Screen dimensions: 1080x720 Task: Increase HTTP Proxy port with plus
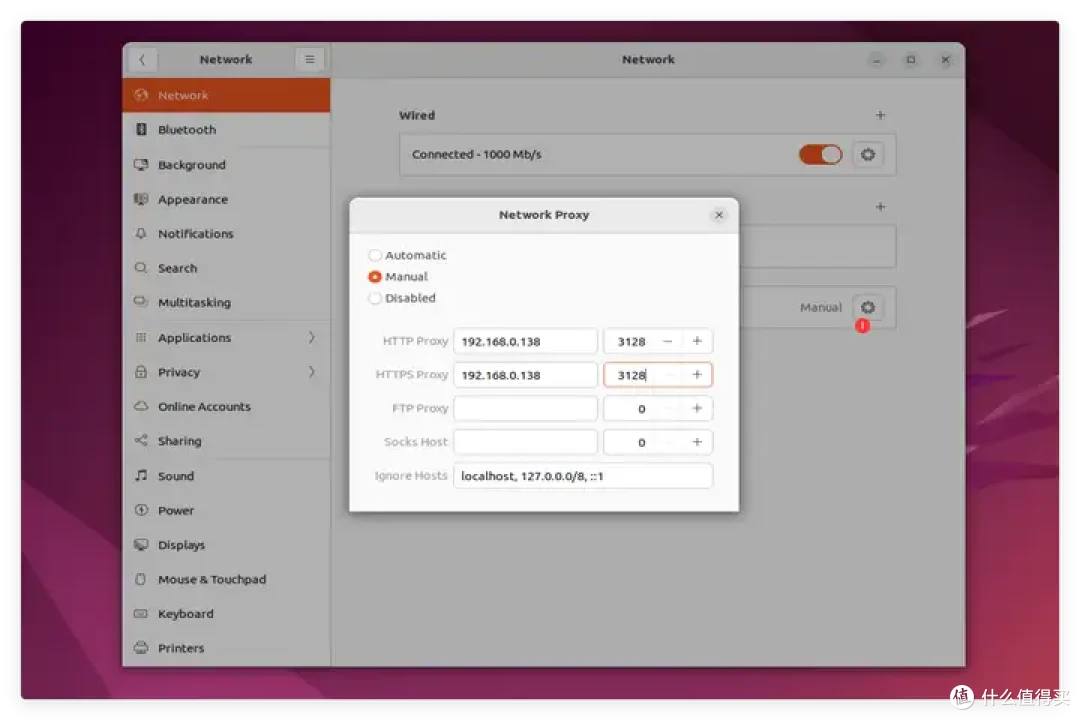697,341
